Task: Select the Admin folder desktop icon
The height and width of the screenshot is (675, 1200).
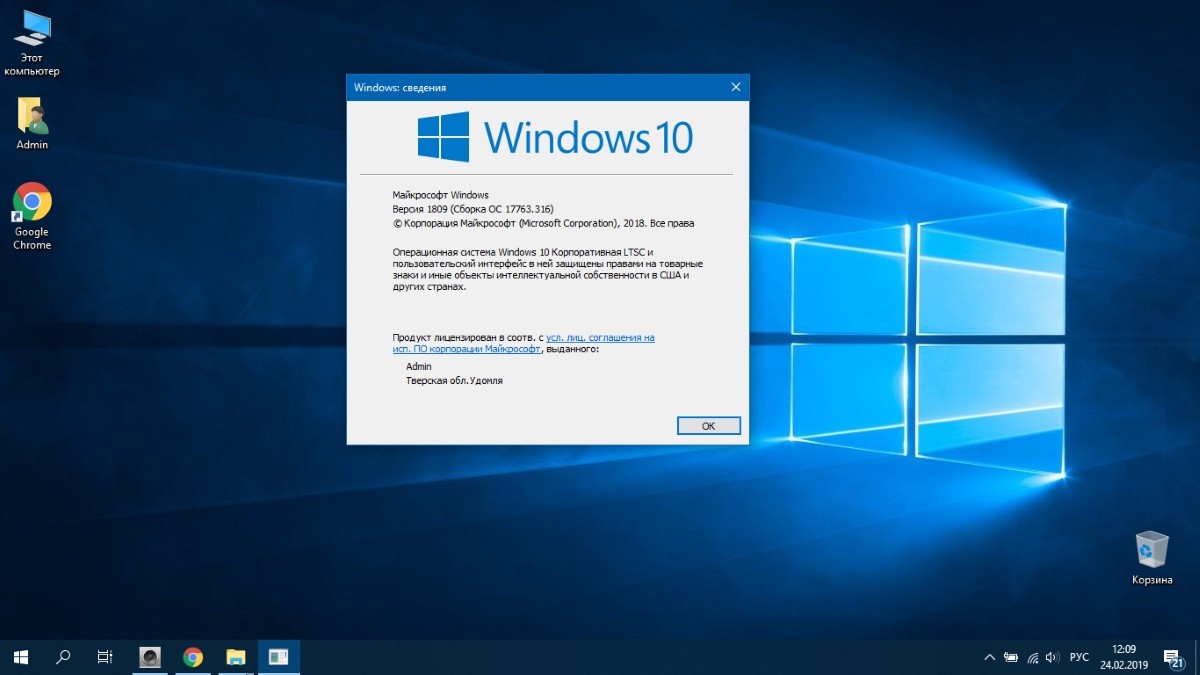Action: click(x=32, y=124)
